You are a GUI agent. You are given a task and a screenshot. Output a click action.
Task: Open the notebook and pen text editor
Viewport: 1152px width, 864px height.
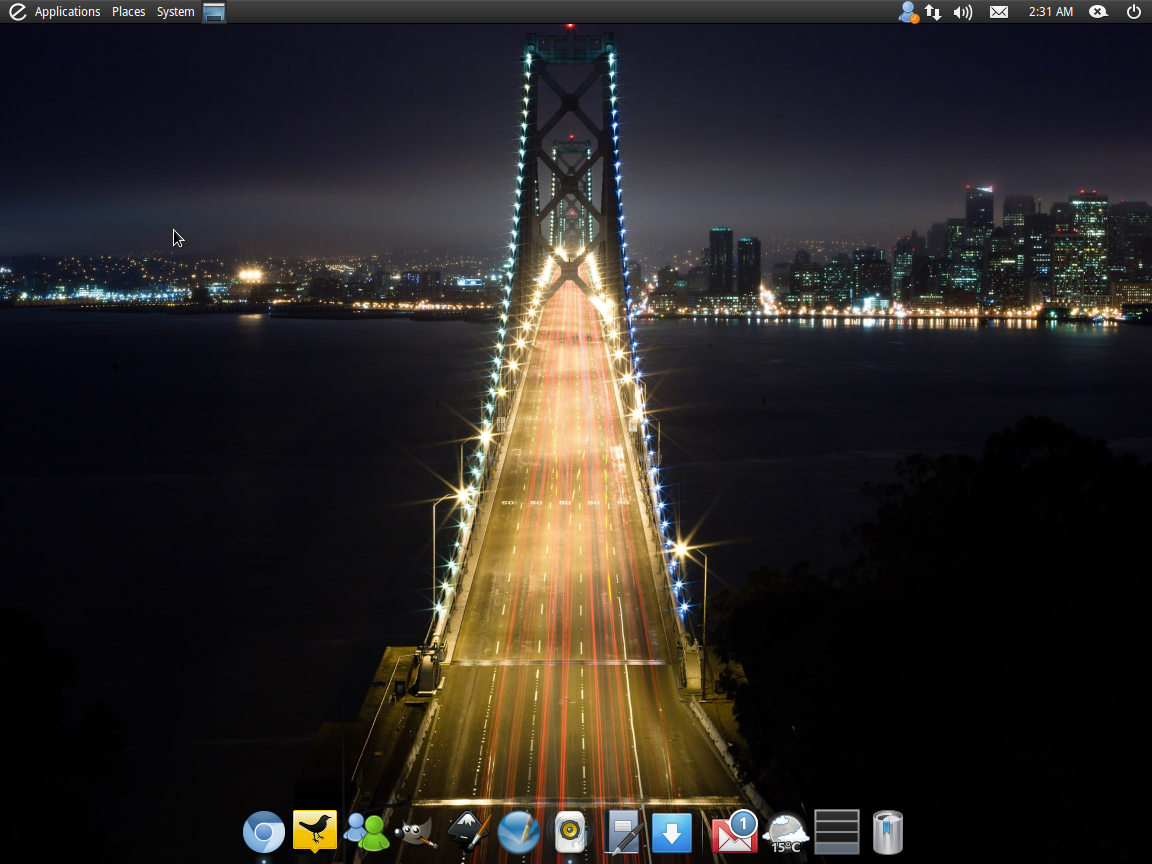622,832
